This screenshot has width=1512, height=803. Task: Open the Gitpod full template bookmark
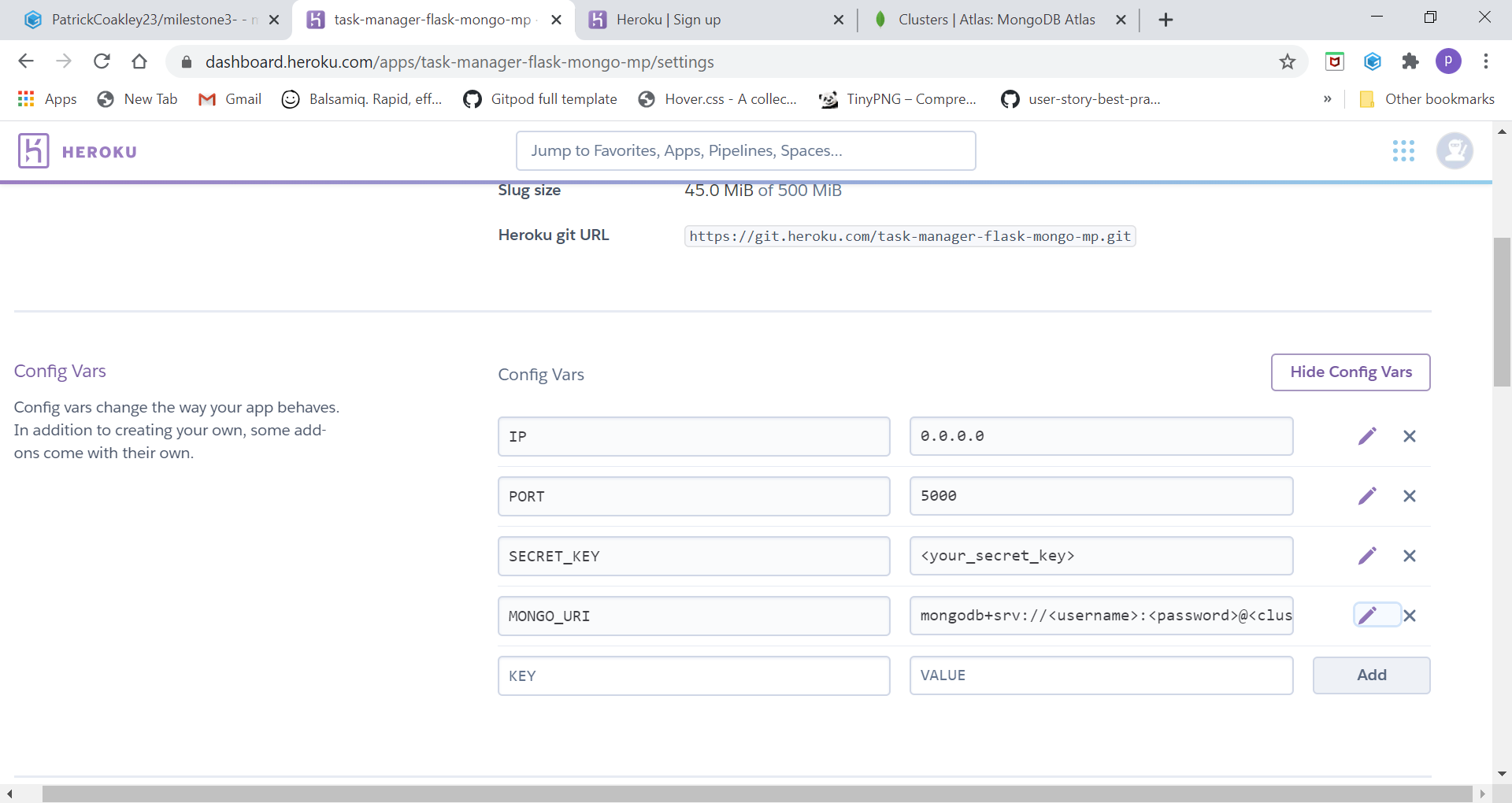[x=540, y=99]
